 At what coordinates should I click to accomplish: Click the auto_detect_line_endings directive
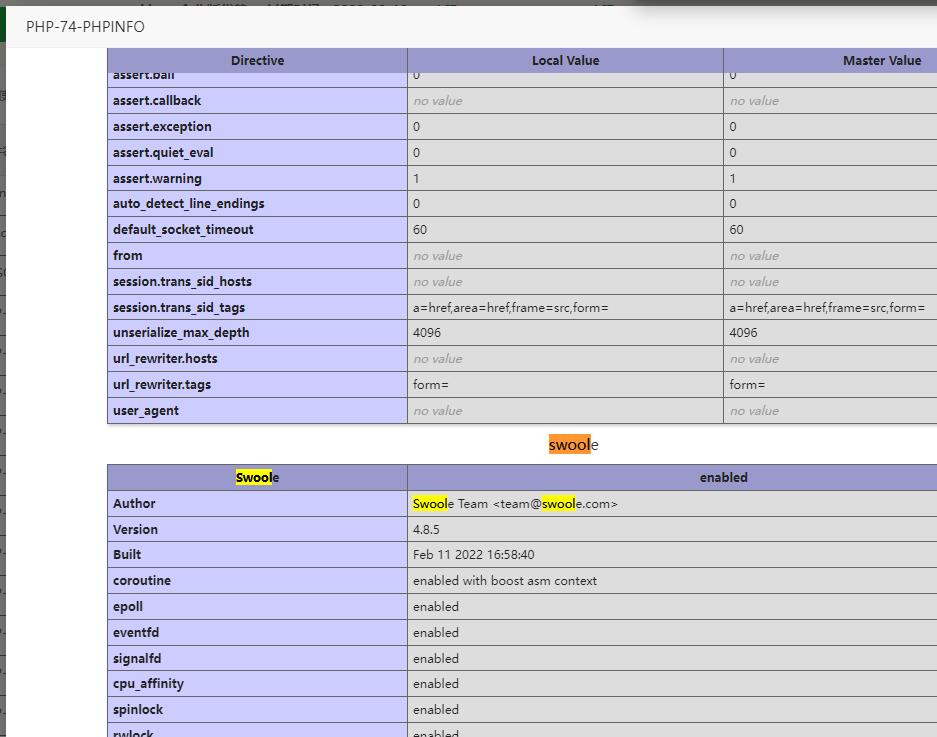tap(188, 204)
